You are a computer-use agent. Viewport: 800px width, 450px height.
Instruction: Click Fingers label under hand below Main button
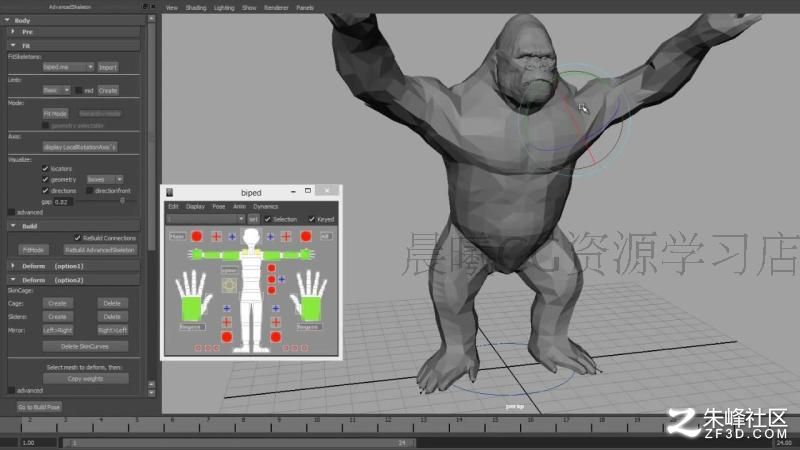pyautogui.click(x=192, y=327)
